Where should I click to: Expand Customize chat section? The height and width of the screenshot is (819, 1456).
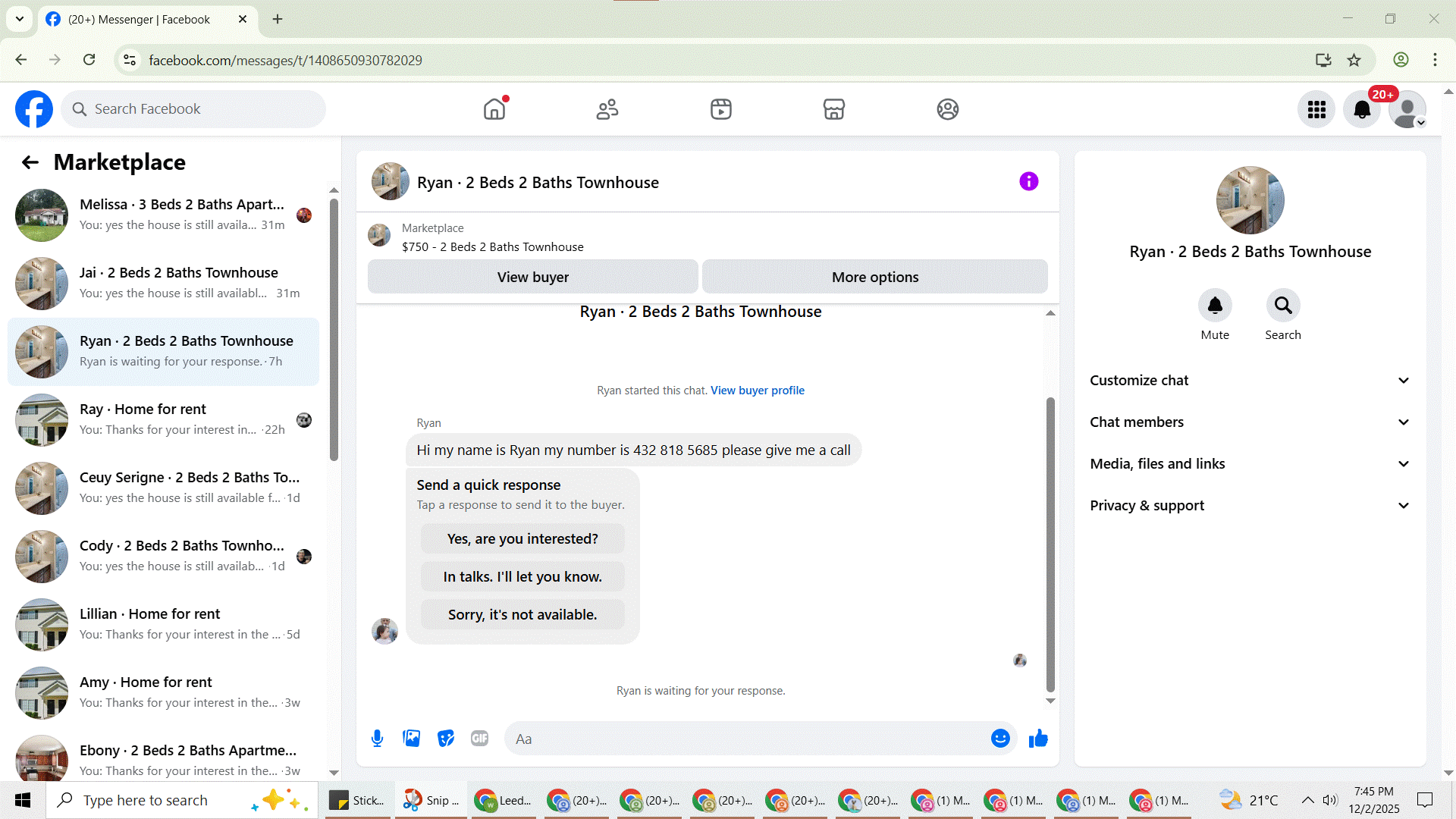pos(1250,381)
